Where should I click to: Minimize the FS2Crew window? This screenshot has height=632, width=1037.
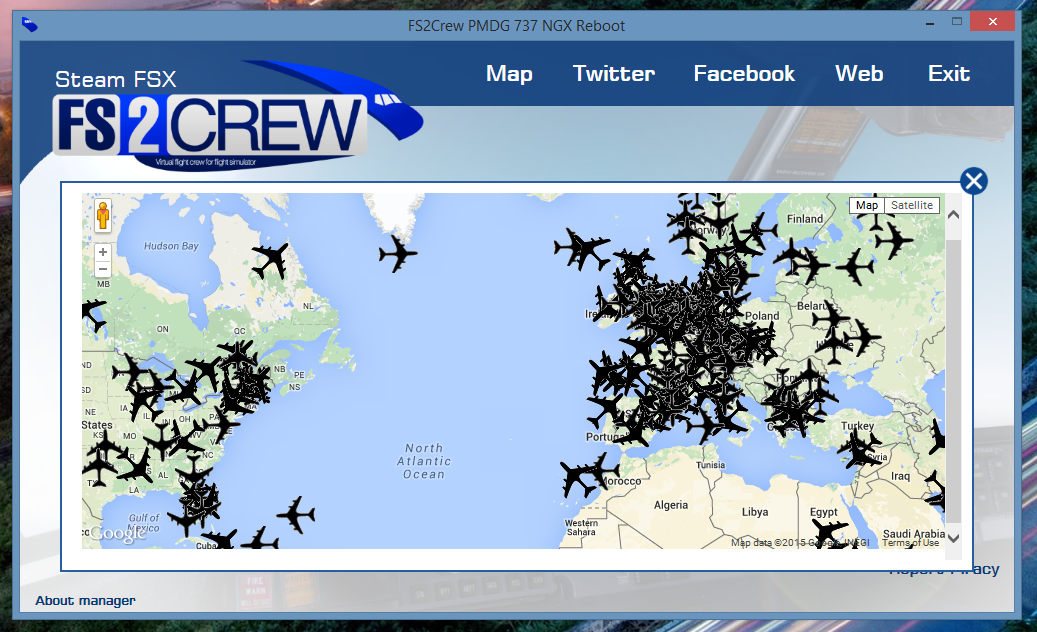pos(930,24)
